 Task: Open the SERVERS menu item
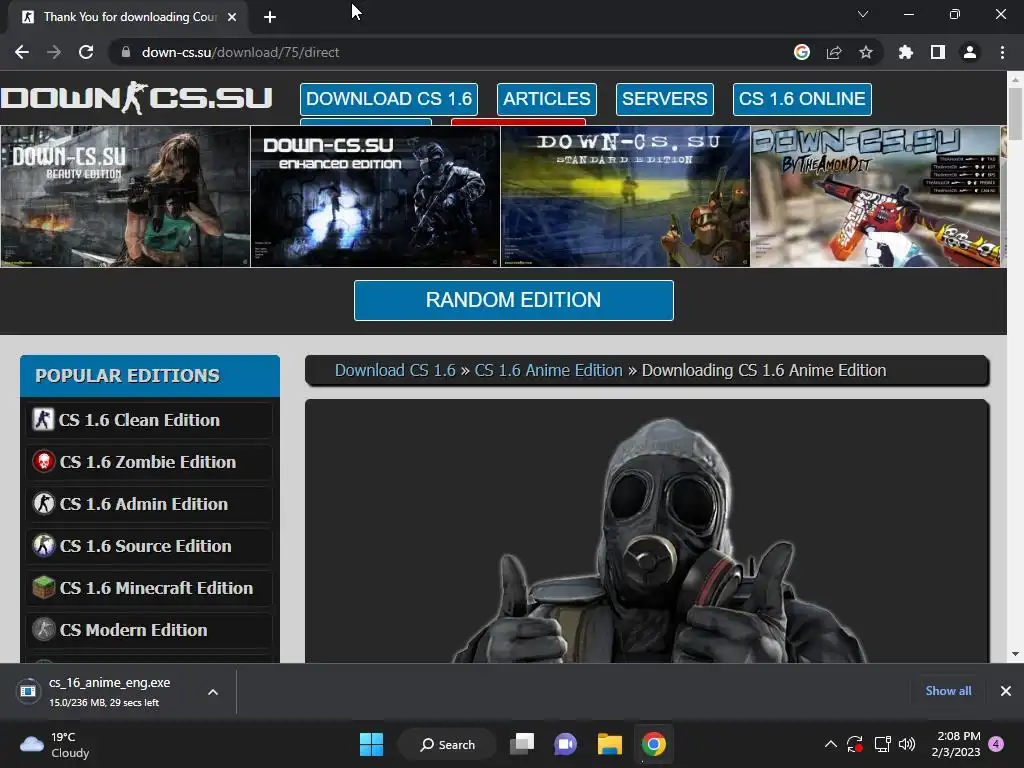[x=664, y=99]
